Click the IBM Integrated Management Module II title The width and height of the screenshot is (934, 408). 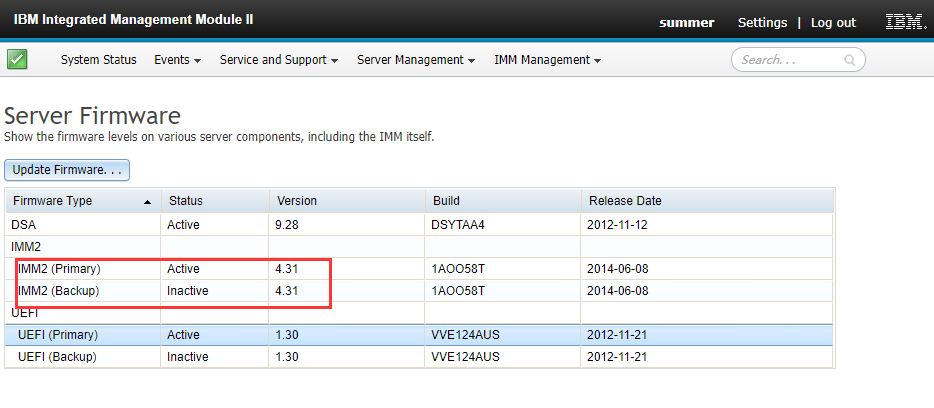[x=133, y=20]
